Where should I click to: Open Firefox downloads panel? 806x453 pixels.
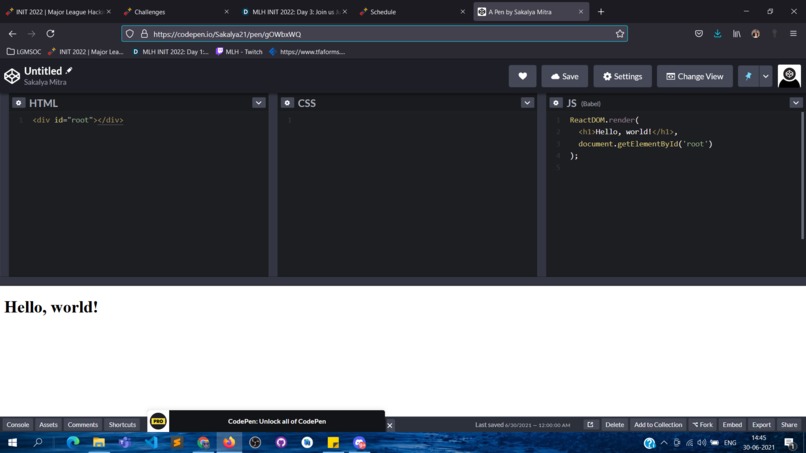pyautogui.click(x=717, y=33)
